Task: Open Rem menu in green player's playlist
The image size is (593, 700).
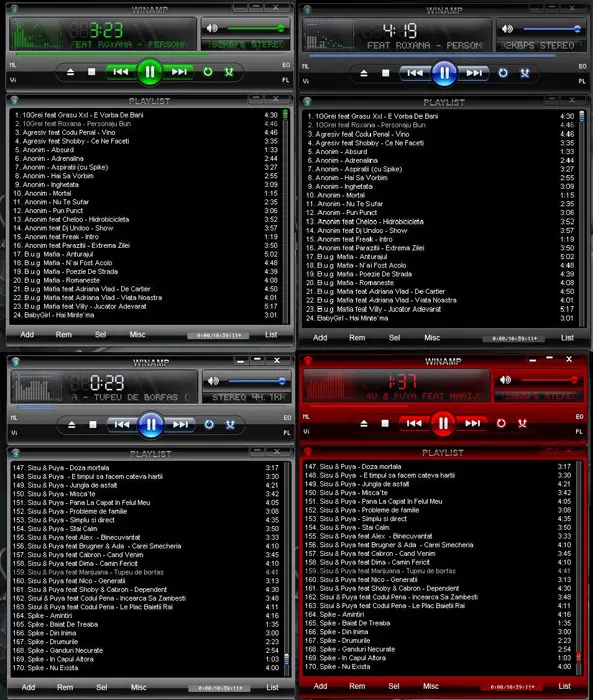Action: (64, 334)
